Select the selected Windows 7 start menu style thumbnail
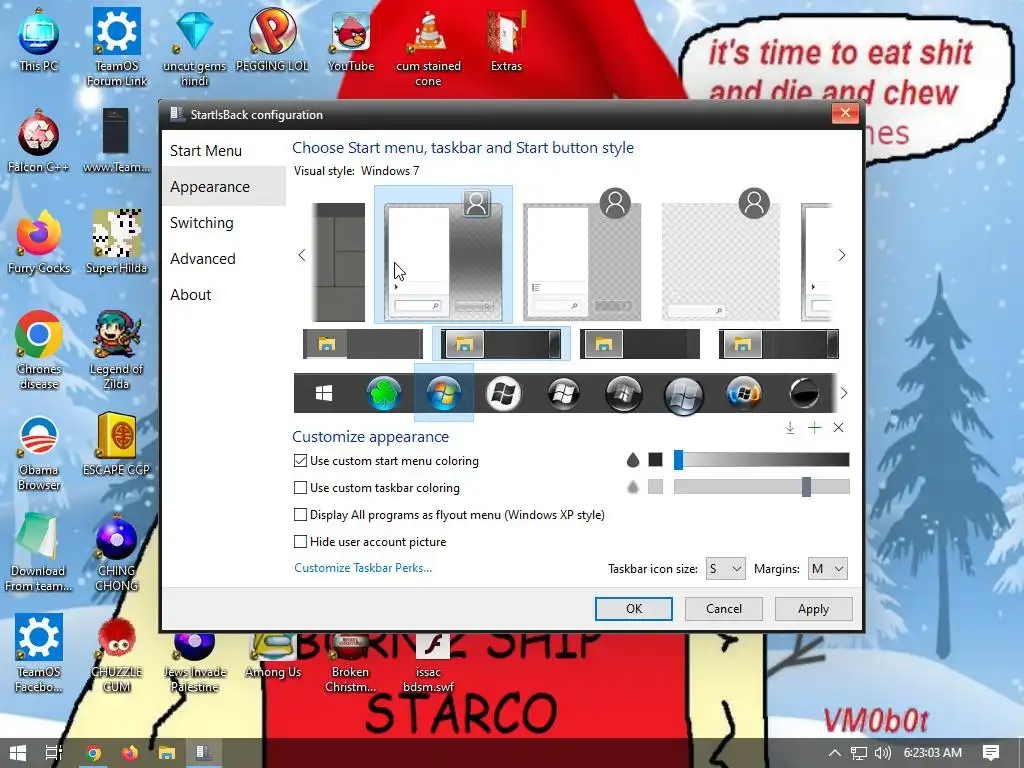 (443, 255)
